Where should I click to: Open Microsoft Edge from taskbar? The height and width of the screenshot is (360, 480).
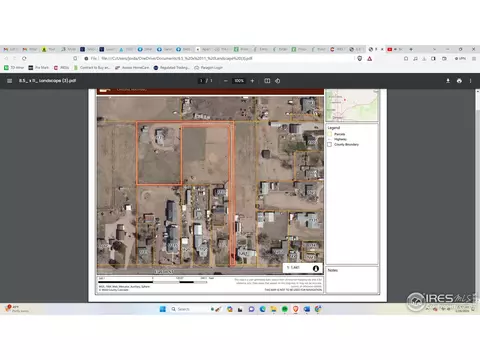click(263, 309)
